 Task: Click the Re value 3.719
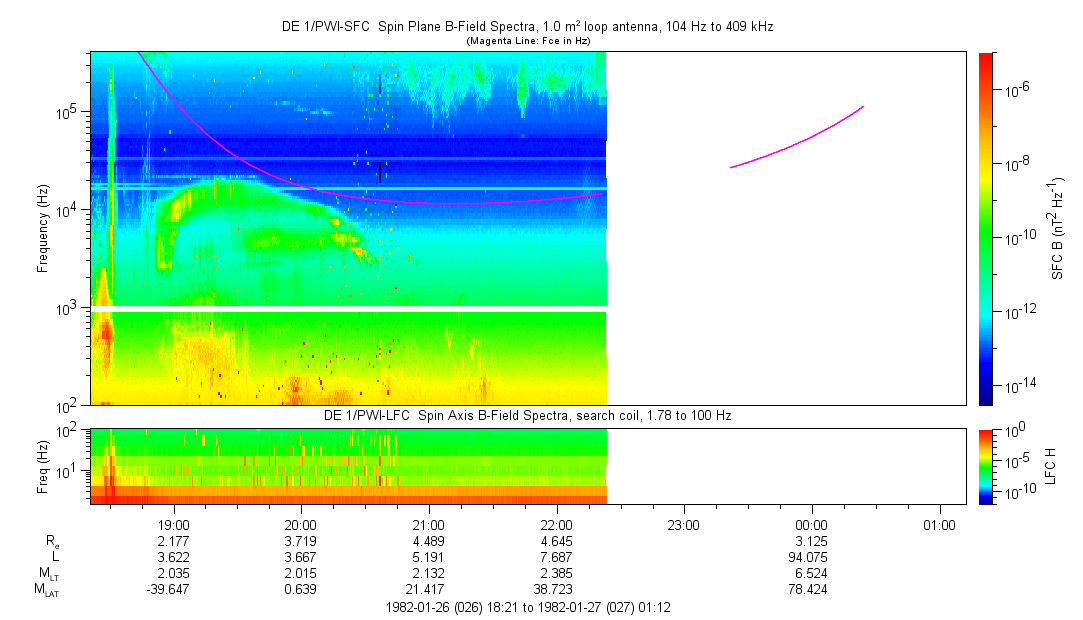click(x=301, y=541)
